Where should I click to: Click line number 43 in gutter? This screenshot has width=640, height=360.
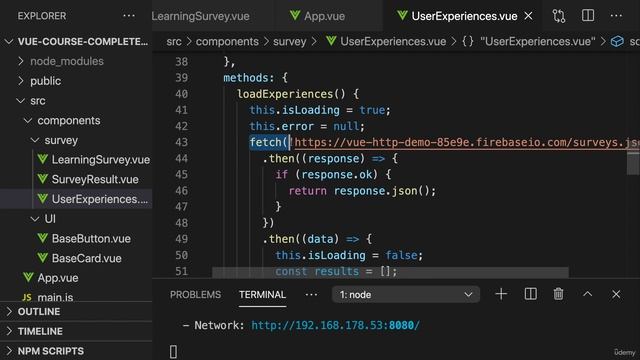click(x=181, y=142)
